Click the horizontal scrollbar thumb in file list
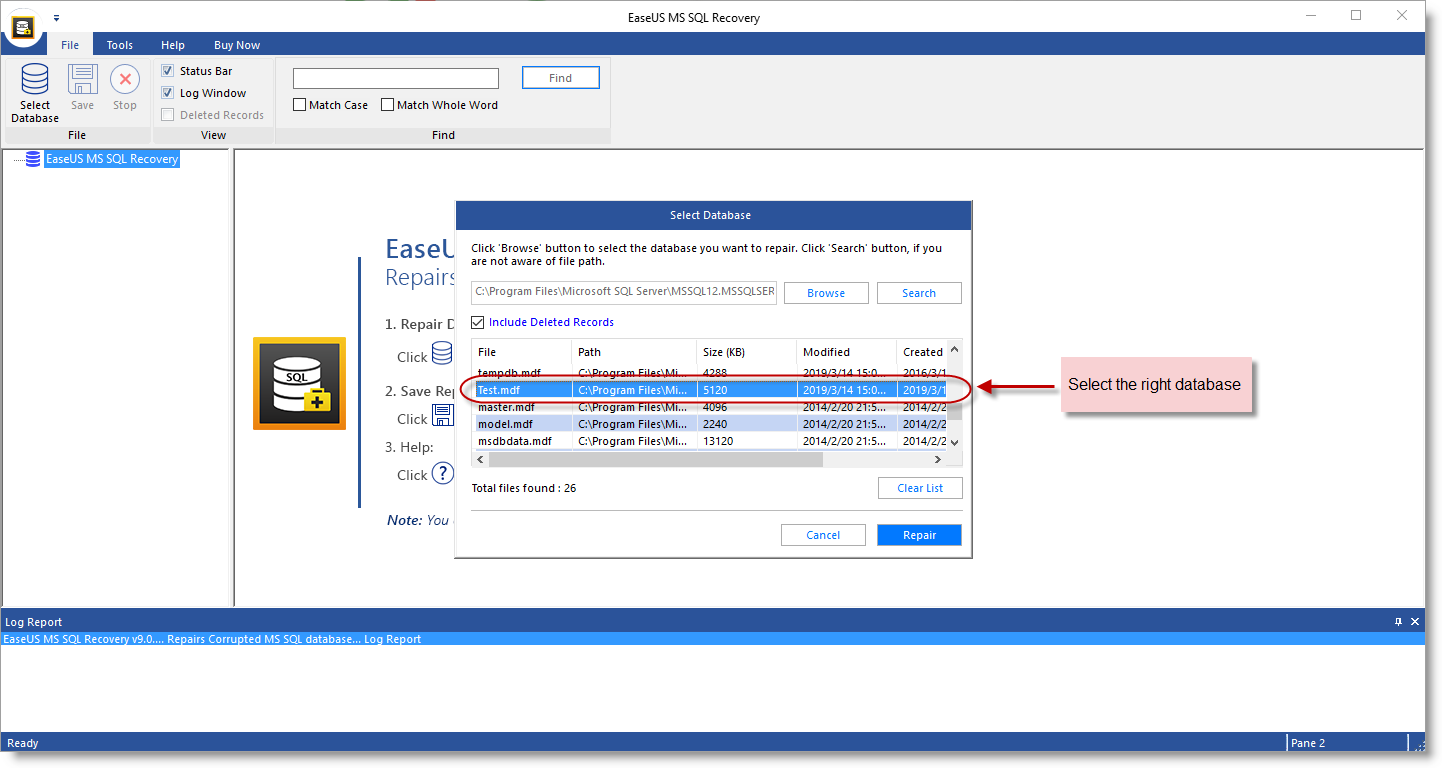 click(x=655, y=460)
